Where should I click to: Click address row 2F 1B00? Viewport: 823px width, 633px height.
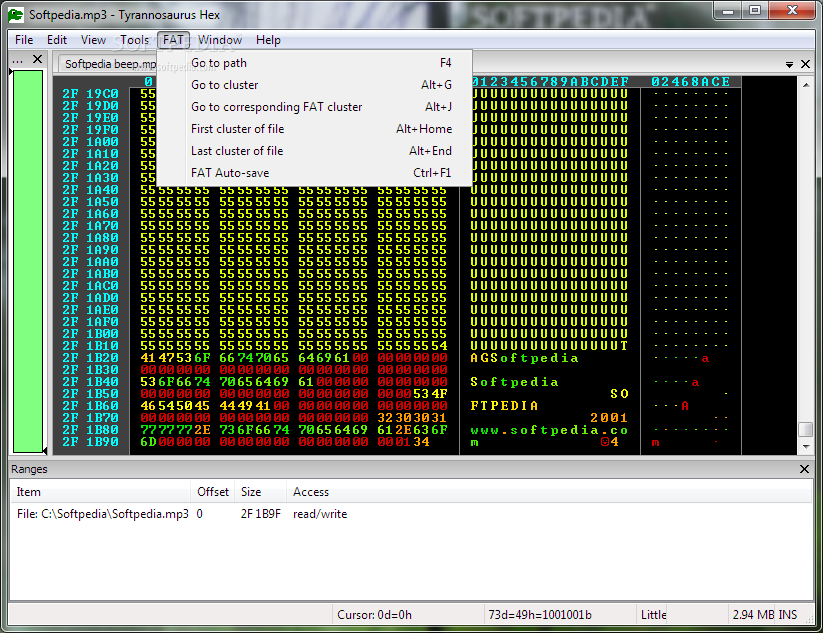91,334
